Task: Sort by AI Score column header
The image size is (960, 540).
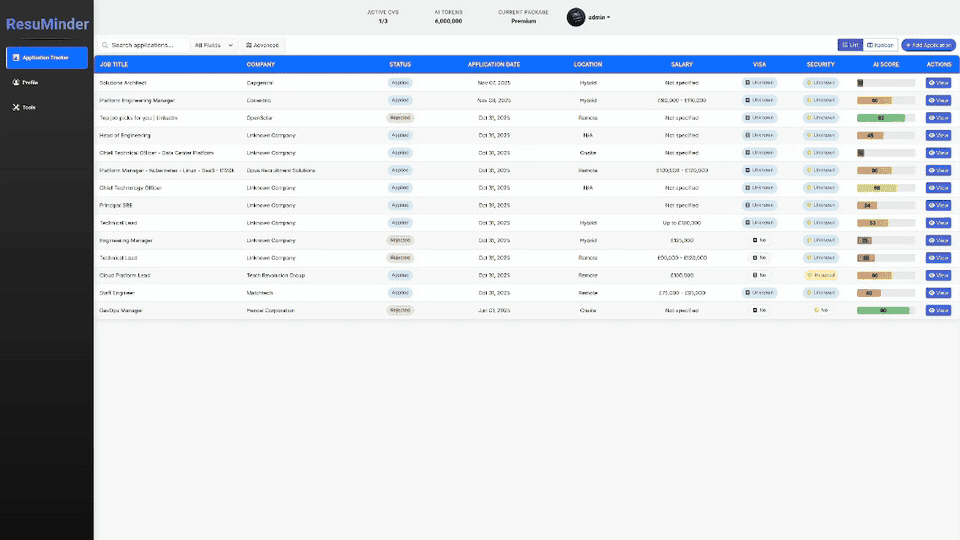Action: coord(885,64)
